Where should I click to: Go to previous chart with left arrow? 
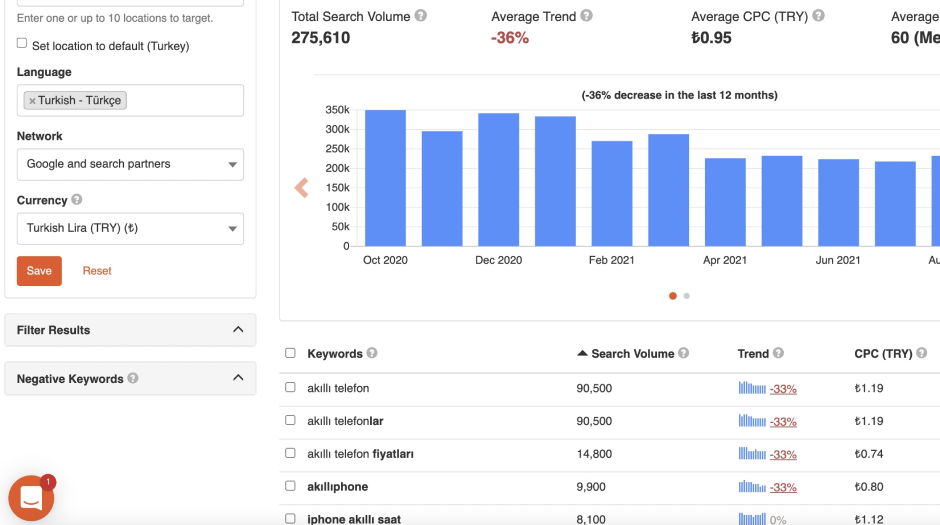pos(301,188)
